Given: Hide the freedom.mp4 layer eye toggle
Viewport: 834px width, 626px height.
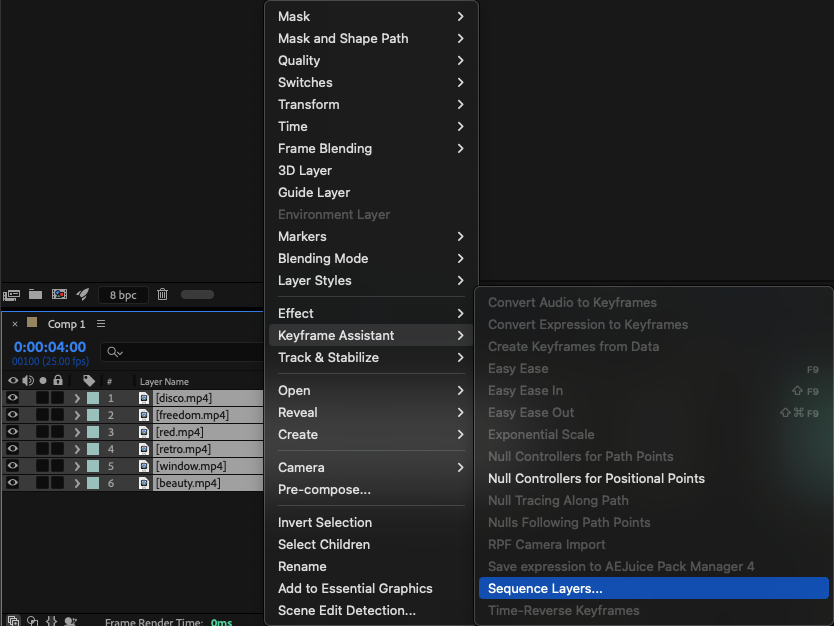Looking at the screenshot, I should pyautogui.click(x=12, y=415).
